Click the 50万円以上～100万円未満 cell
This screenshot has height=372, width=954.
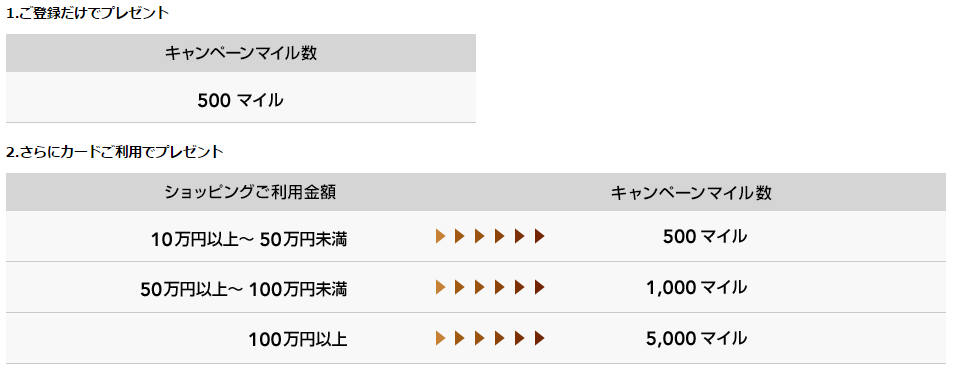coord(243,289)
